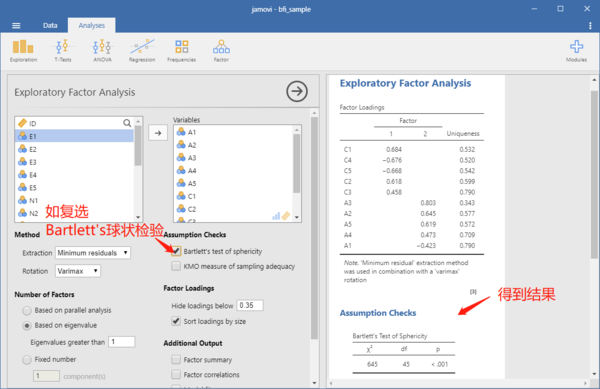Viewport: 600px width, 389px height.
Task: Select A3 in Variables box
Action: (x=233, y=158)
